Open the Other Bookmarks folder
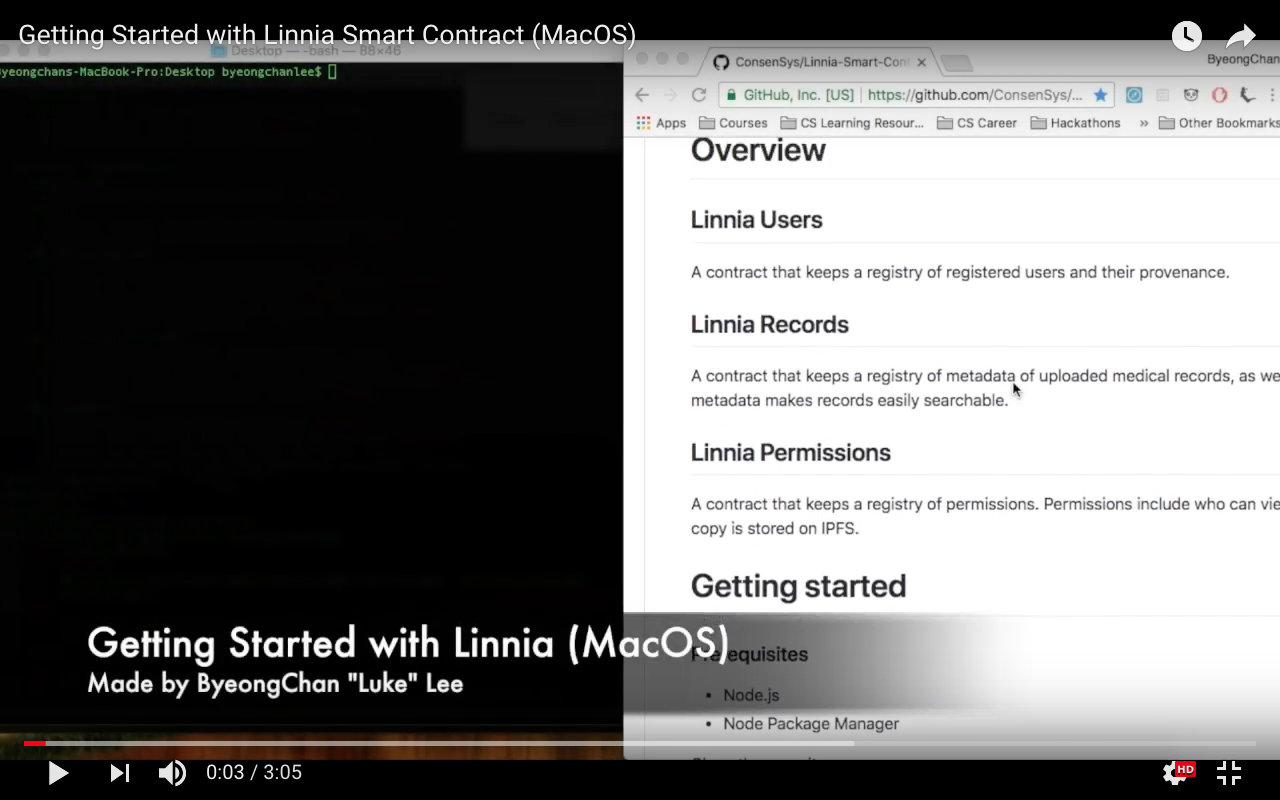Image resolution: width=1280 pixels, height=800 pixels. tap(1219, 123)
